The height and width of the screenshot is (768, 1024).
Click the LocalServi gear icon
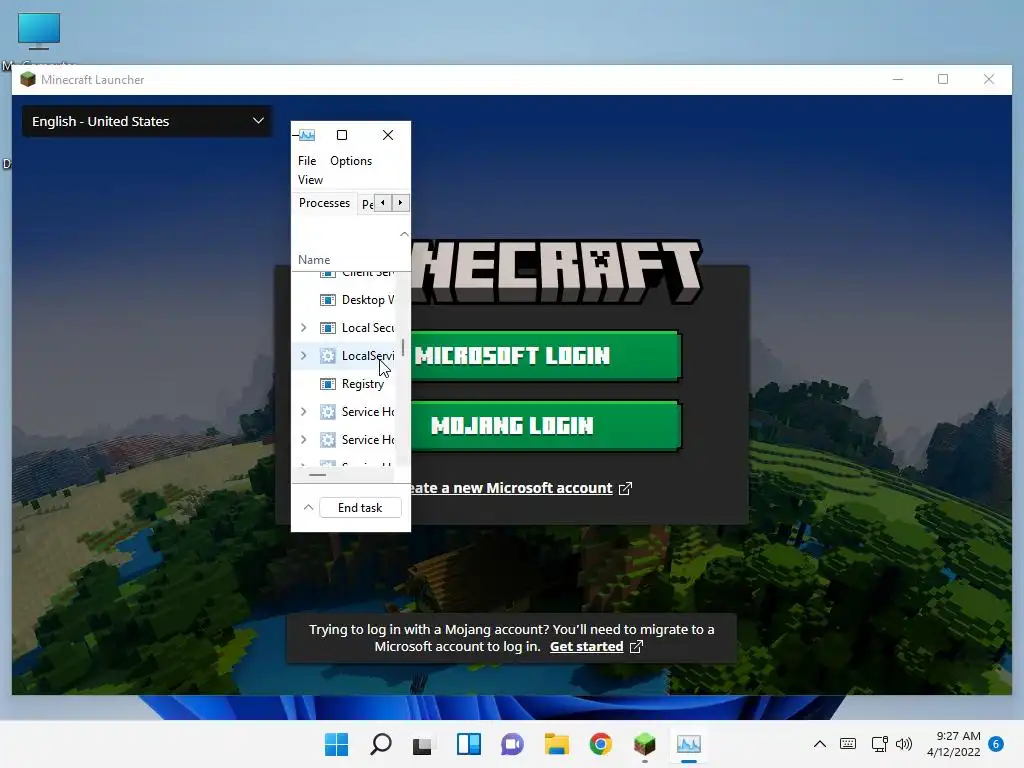[327, 356]
